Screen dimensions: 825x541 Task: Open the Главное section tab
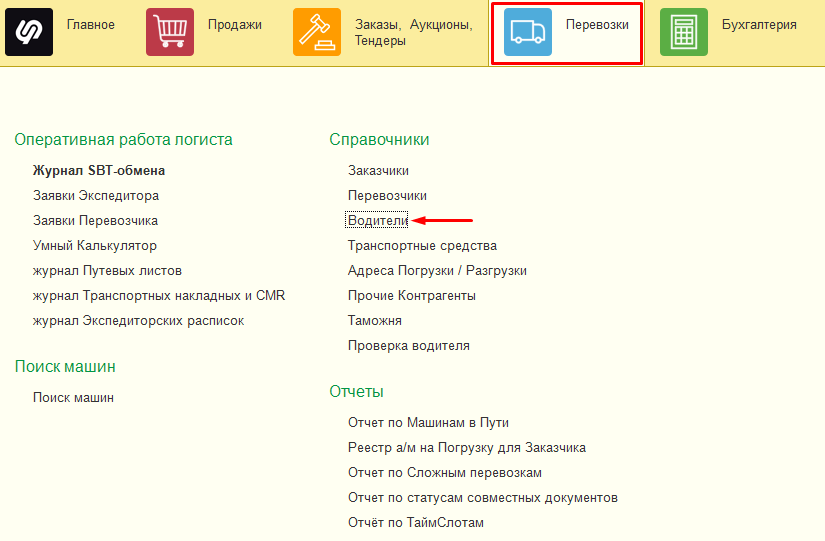[x=90, y=25]
